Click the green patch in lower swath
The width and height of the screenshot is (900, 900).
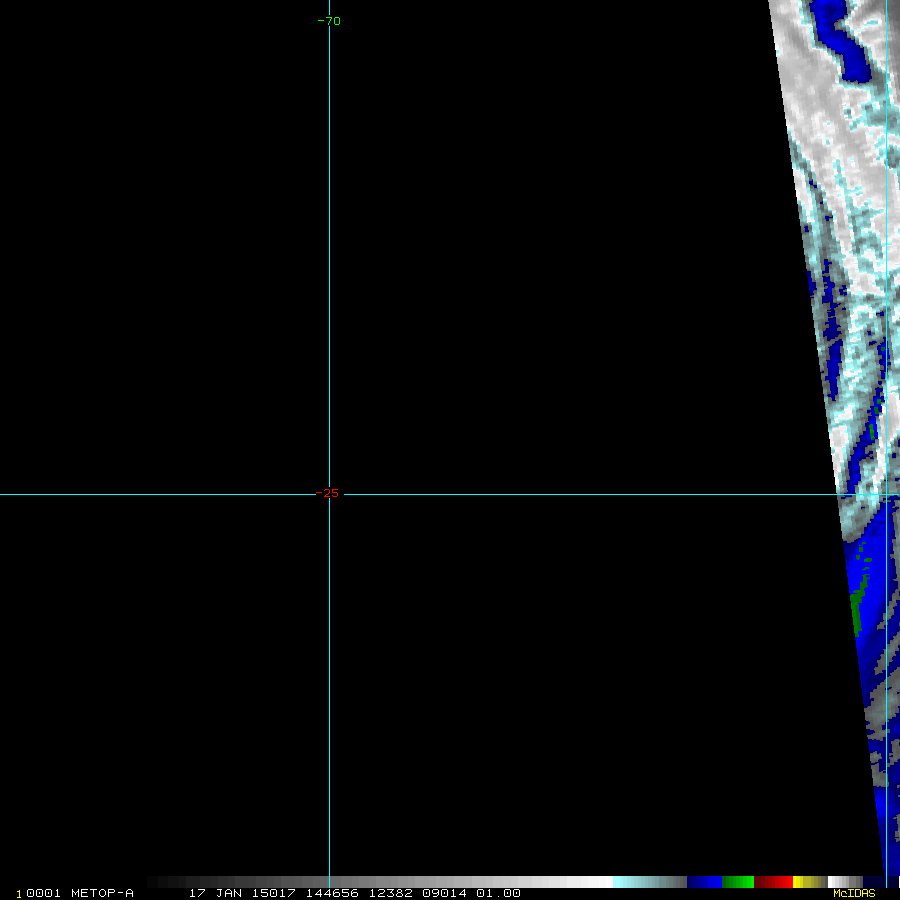(x=856, y=608)
